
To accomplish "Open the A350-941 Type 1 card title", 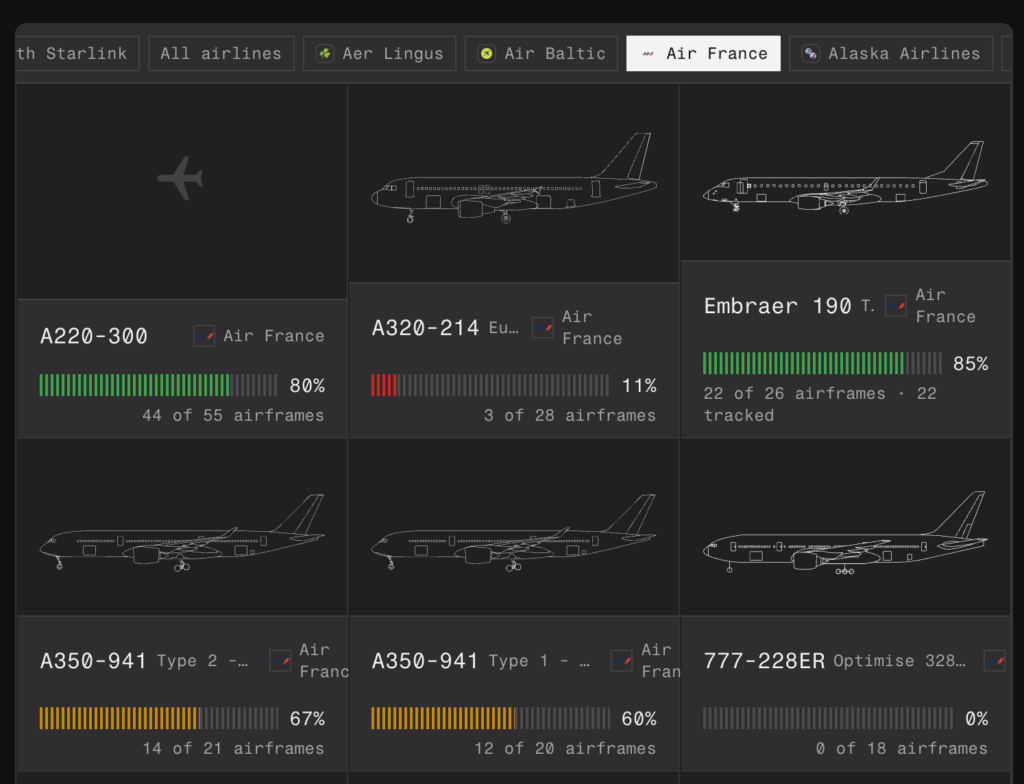I will [x=425, y=661].
